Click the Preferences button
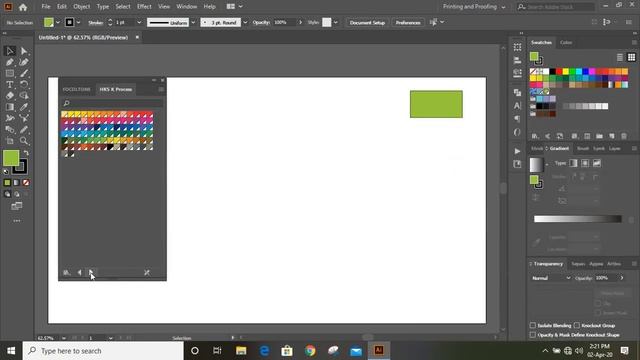 [408, 22]
